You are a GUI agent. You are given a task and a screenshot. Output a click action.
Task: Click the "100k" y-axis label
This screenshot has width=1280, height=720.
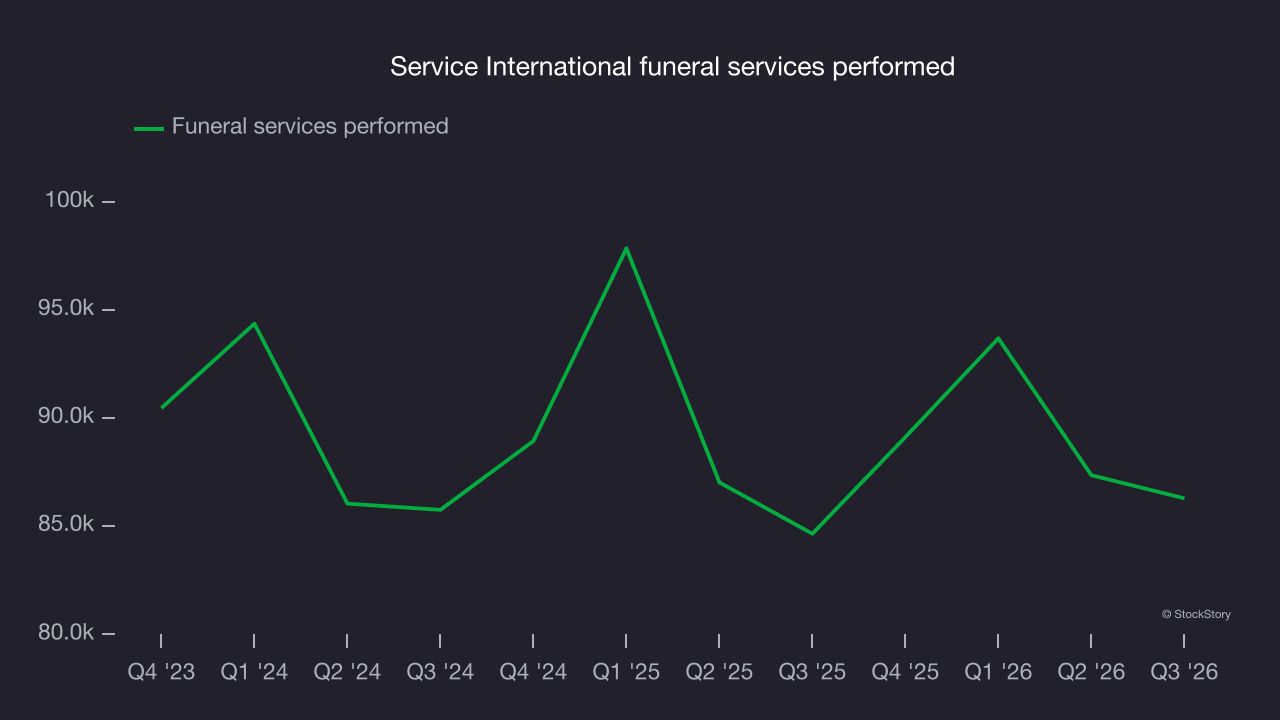(x=69, y=200)
